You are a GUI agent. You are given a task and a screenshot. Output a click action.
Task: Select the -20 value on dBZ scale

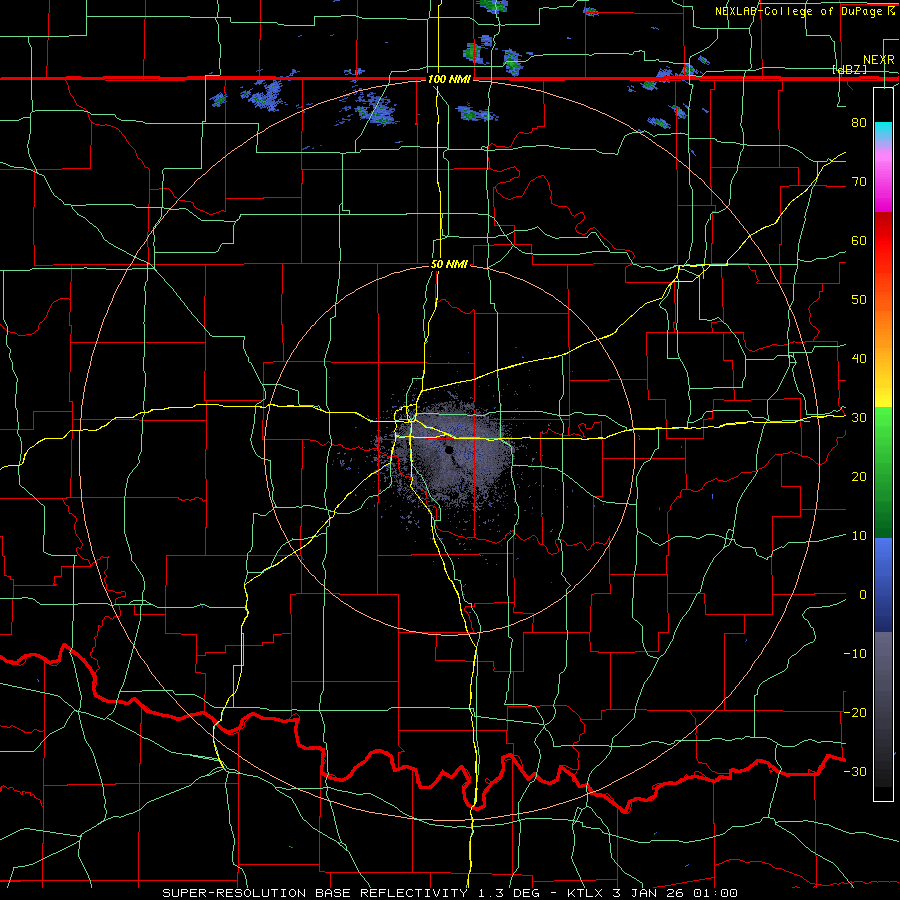coord(855,712)
